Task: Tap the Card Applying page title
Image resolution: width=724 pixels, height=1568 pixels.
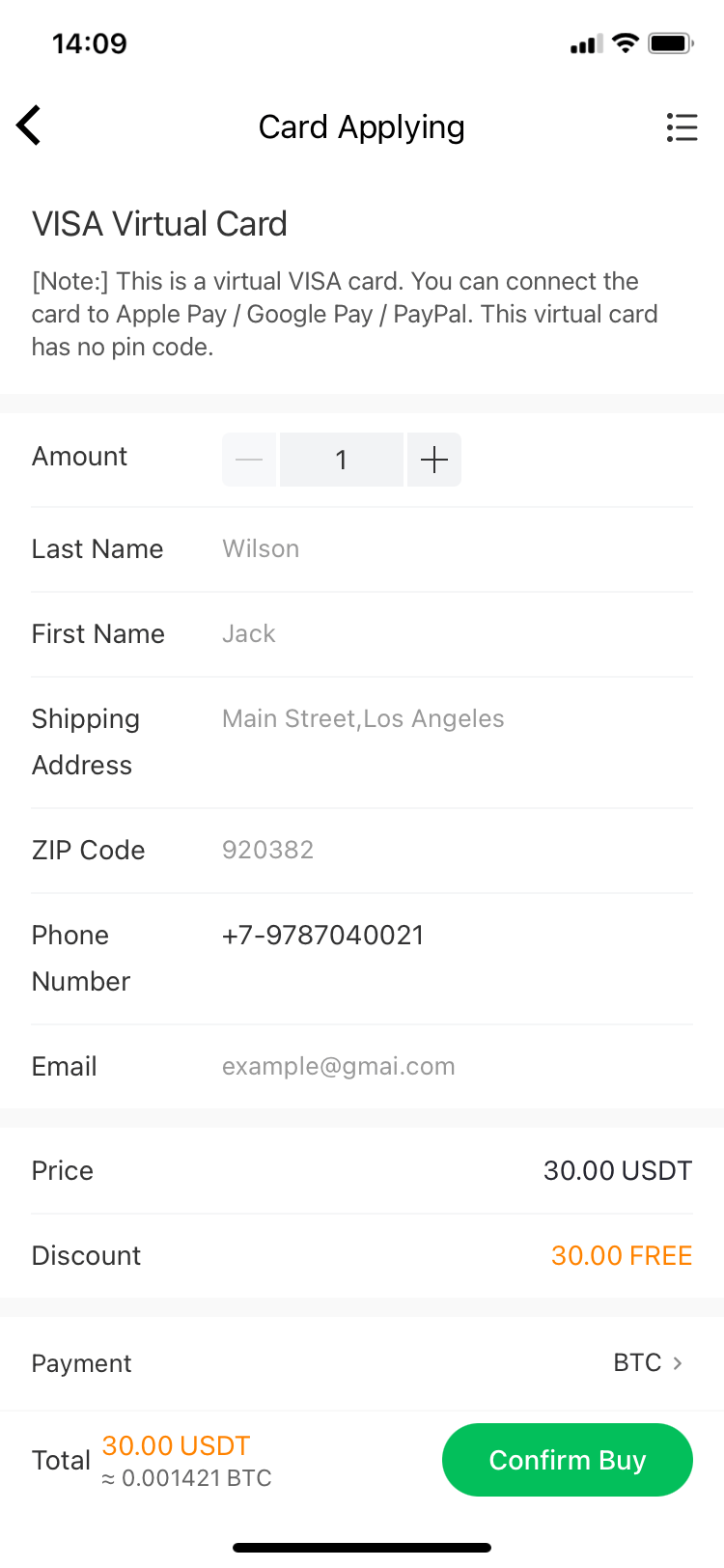Action: (x=361, y=127)
